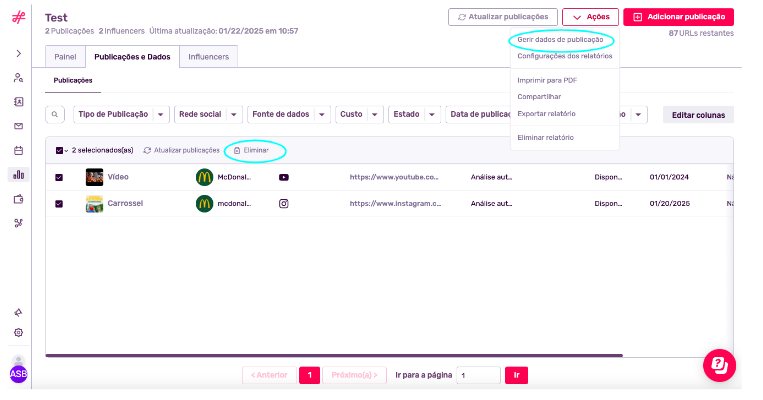763x400 pixels.
Task: Open the settings gear icon in sidebar
Action: pos(18,332)
